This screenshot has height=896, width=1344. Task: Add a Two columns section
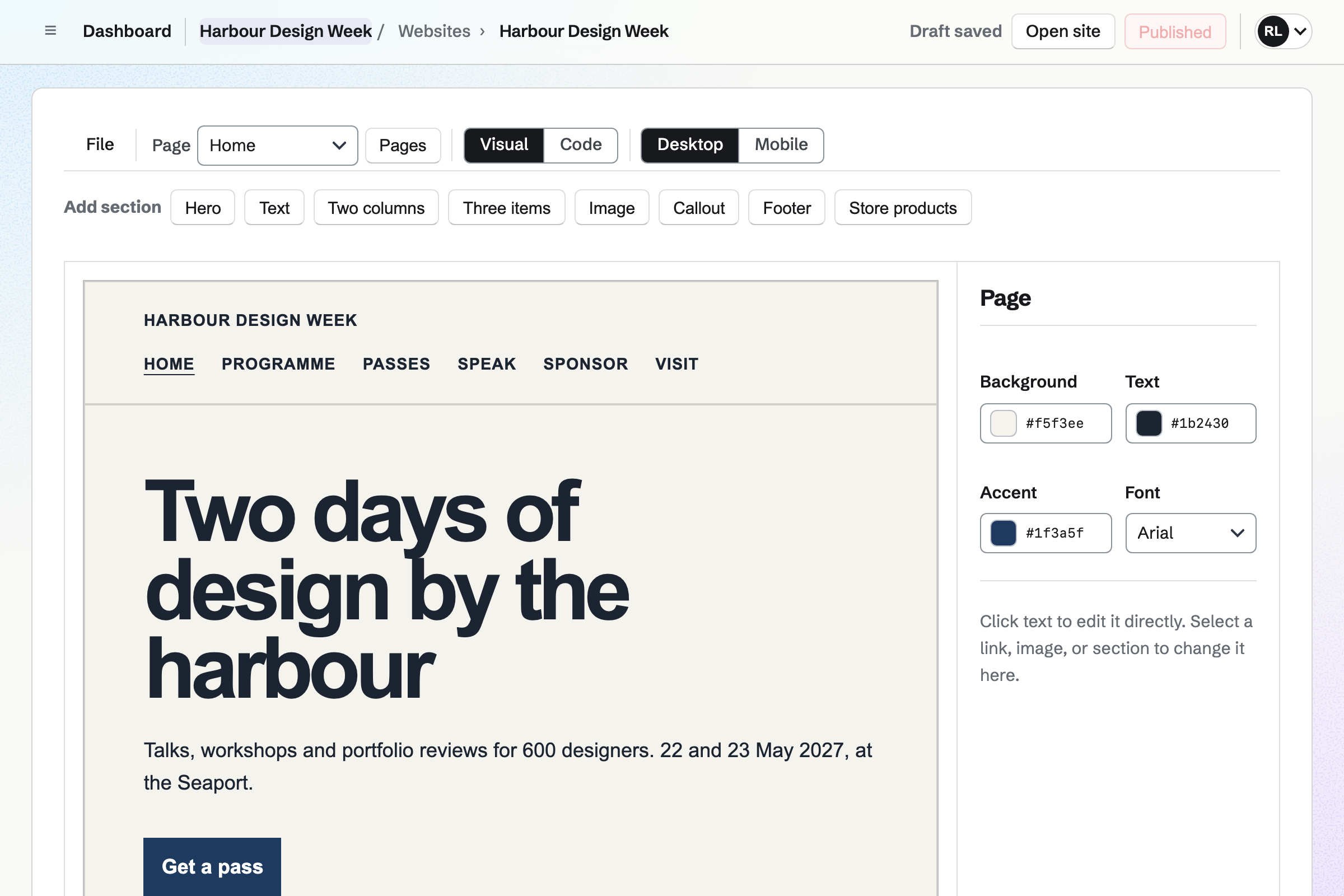376,207
